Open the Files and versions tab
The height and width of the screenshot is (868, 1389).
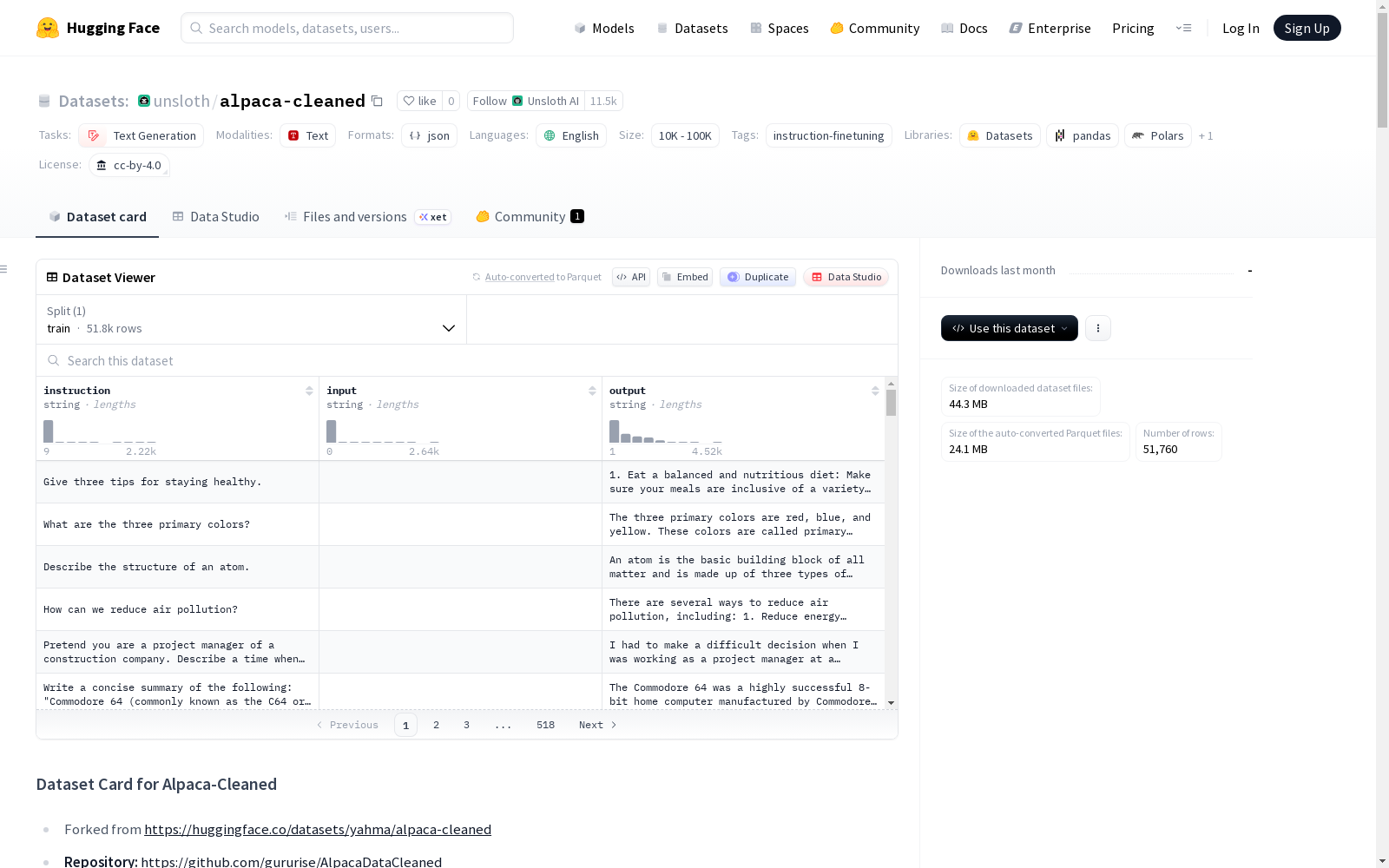(367, 217)
